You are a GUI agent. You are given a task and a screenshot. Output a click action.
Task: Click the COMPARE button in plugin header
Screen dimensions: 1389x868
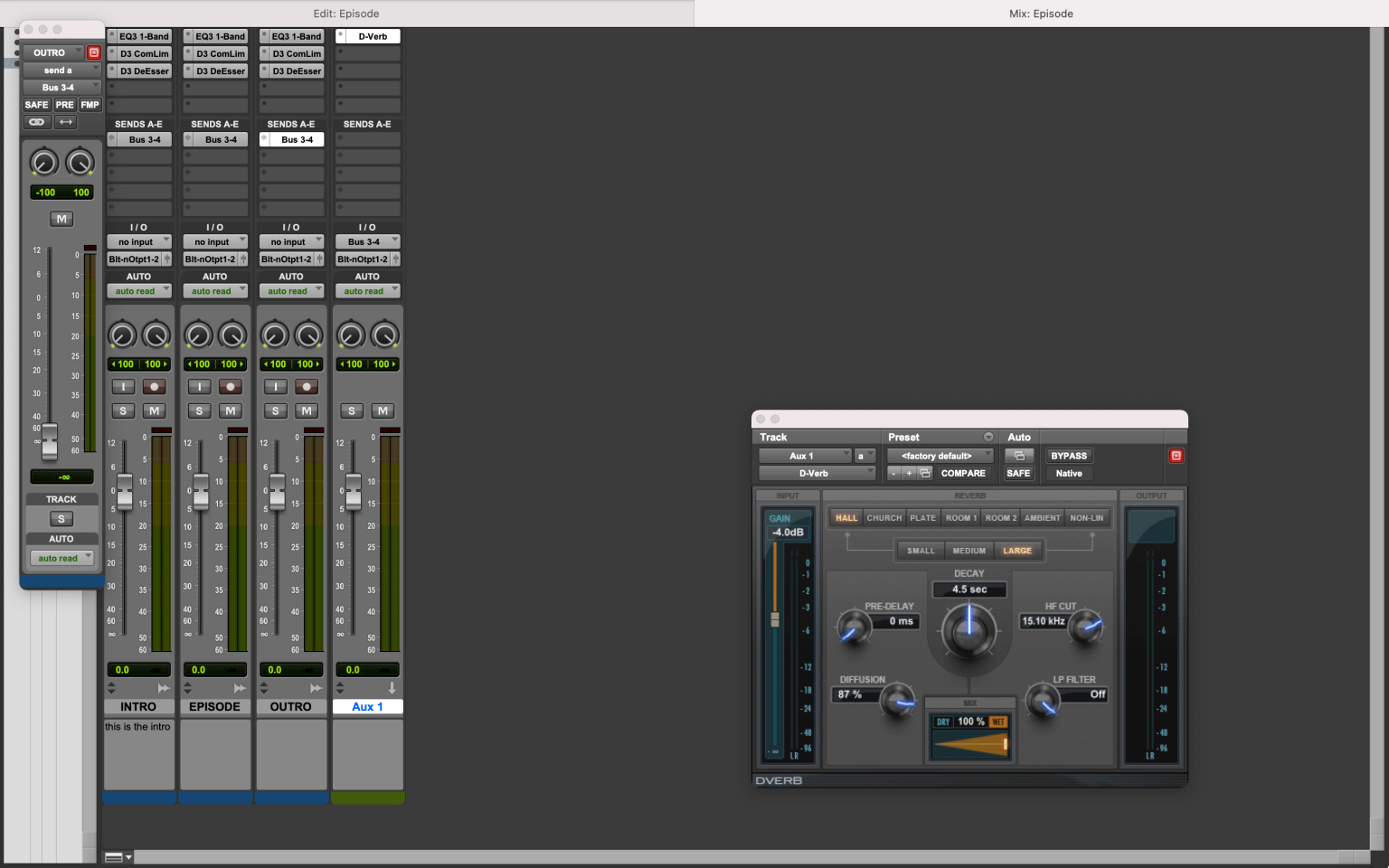coord(962,473)
